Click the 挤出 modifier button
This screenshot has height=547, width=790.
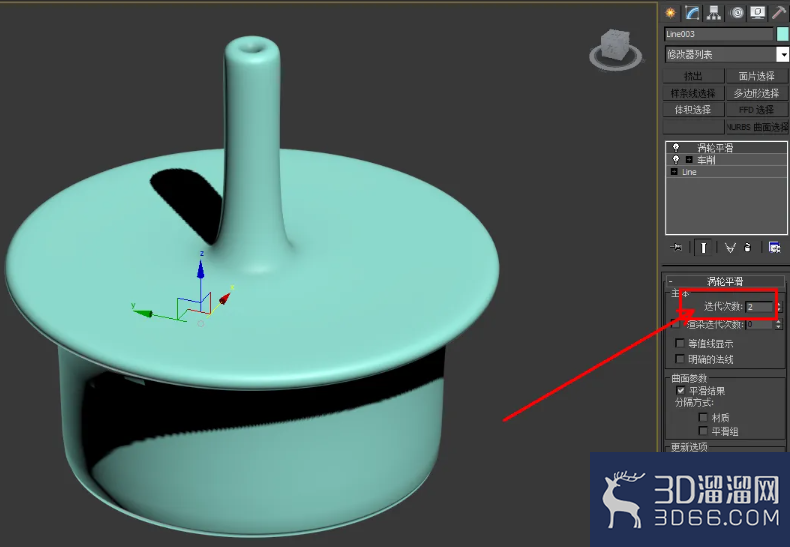point(693,76)
